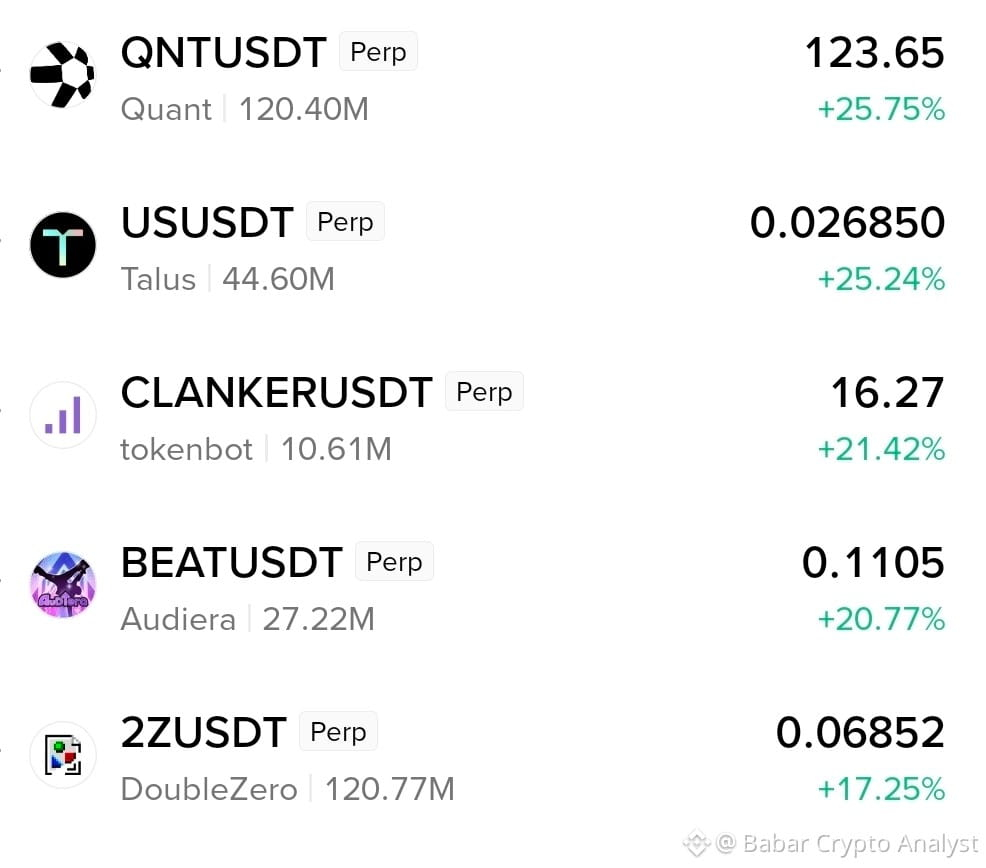Tap the tokenbot purple bars icon

pyautogui.click(x=63, y=415)
